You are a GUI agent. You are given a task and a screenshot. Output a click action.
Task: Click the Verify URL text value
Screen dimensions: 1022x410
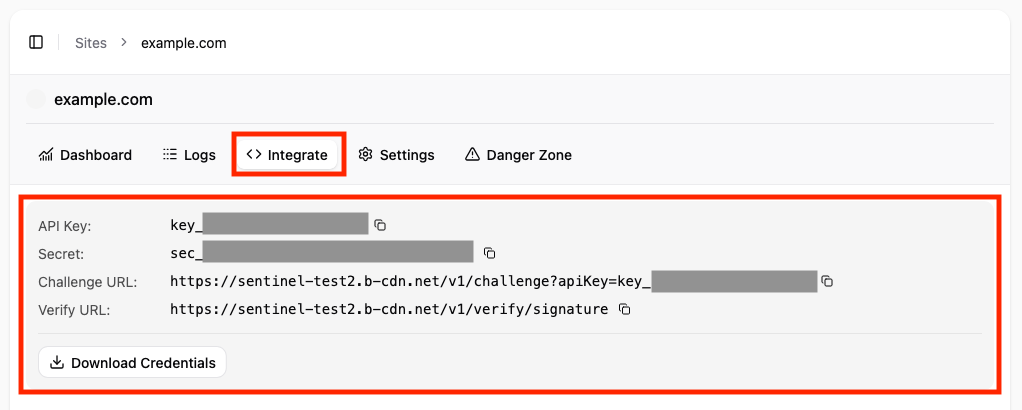(x=389, y=309)
